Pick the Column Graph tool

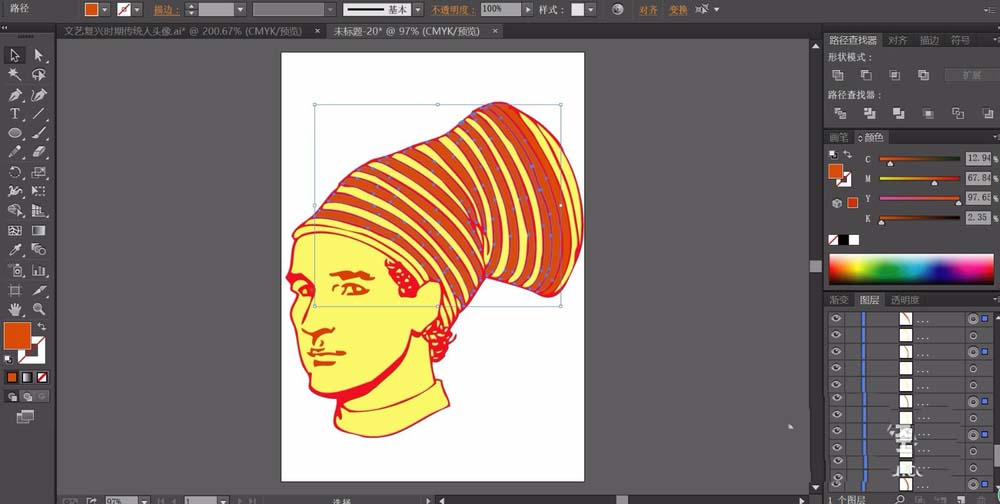pyautogui.click(x=39, y=270)
